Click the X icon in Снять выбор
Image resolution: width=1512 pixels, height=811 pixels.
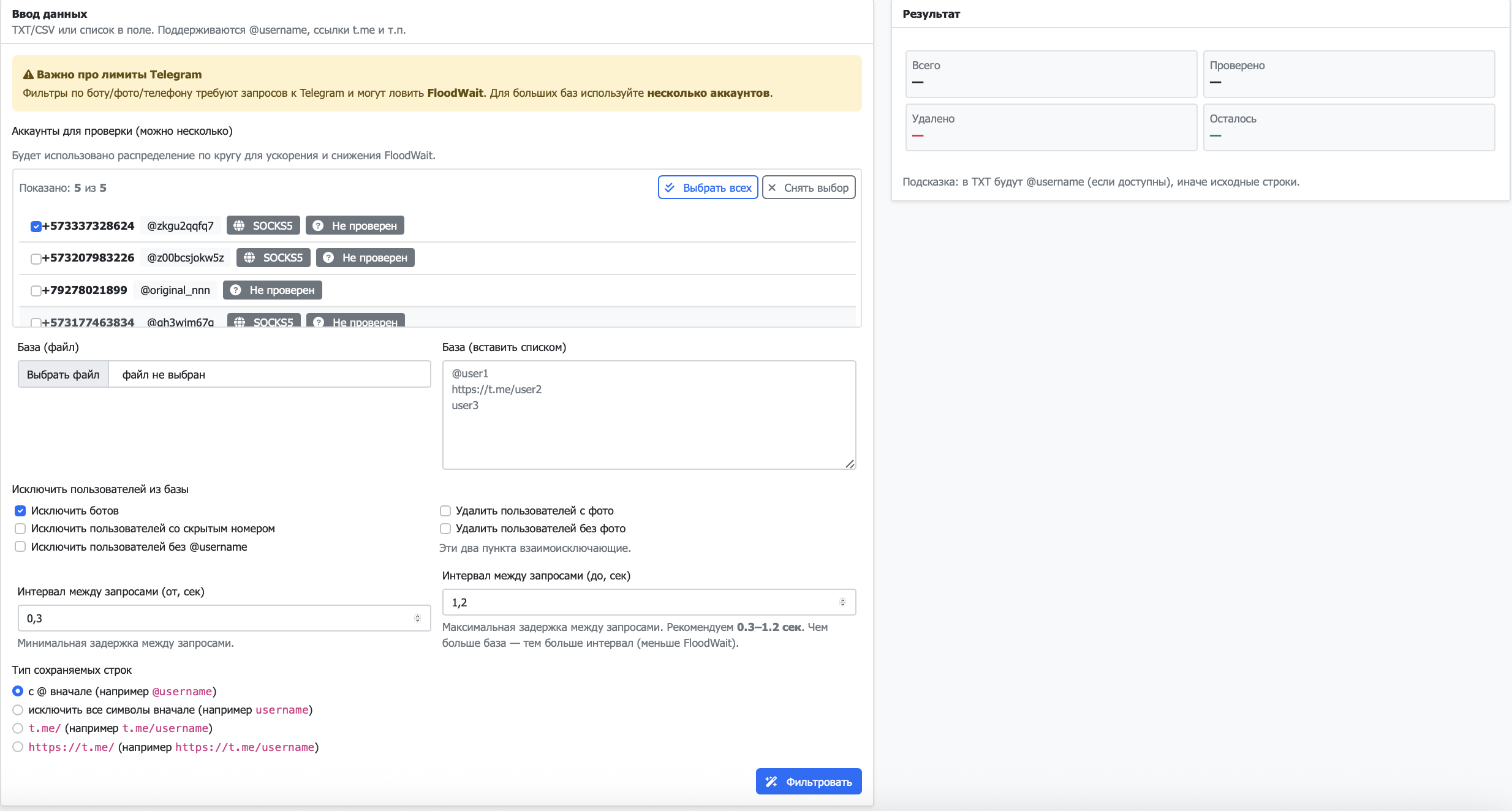772,187
